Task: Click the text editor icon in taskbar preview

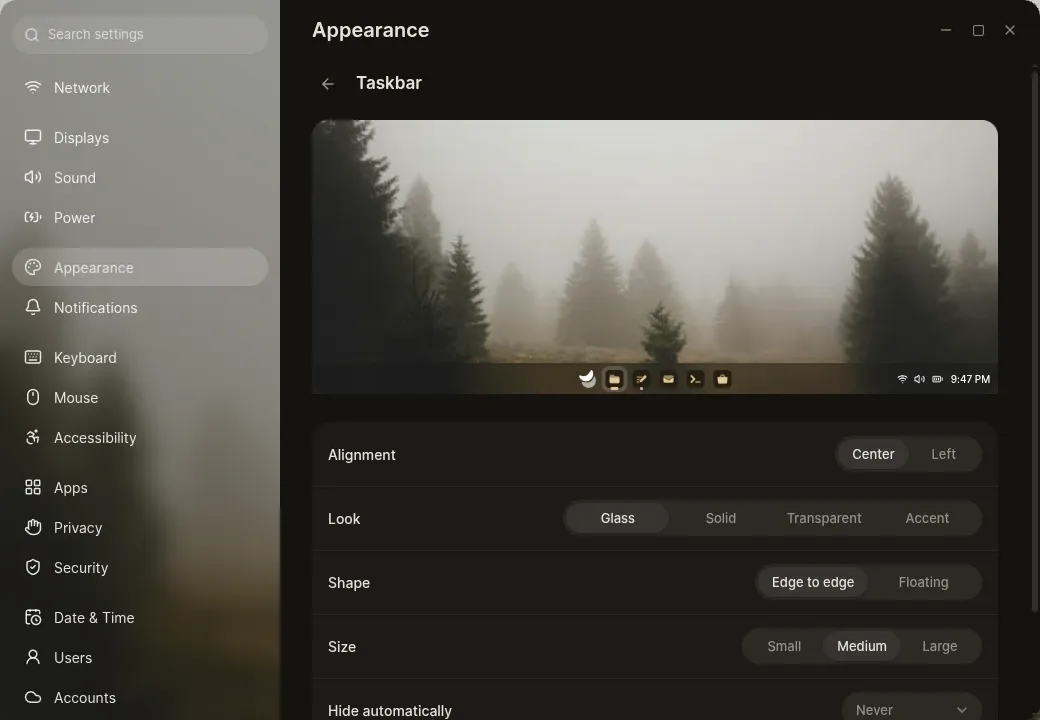Action: [x=641, y=379]
